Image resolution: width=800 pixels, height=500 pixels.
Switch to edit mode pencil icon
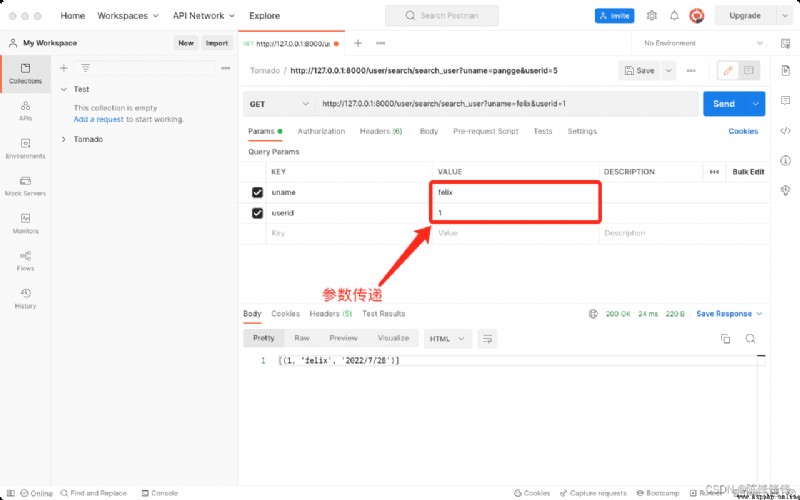point(728,71)
